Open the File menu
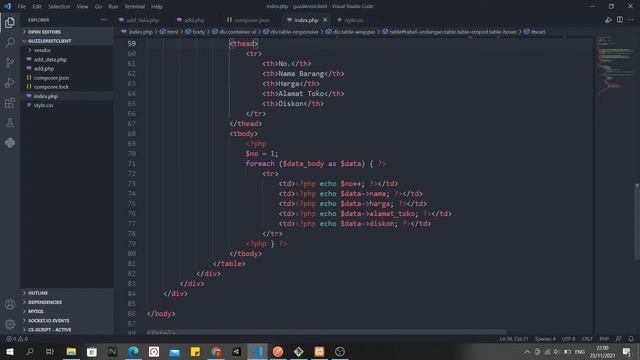640x360 pixels. (x=22, y=7)
